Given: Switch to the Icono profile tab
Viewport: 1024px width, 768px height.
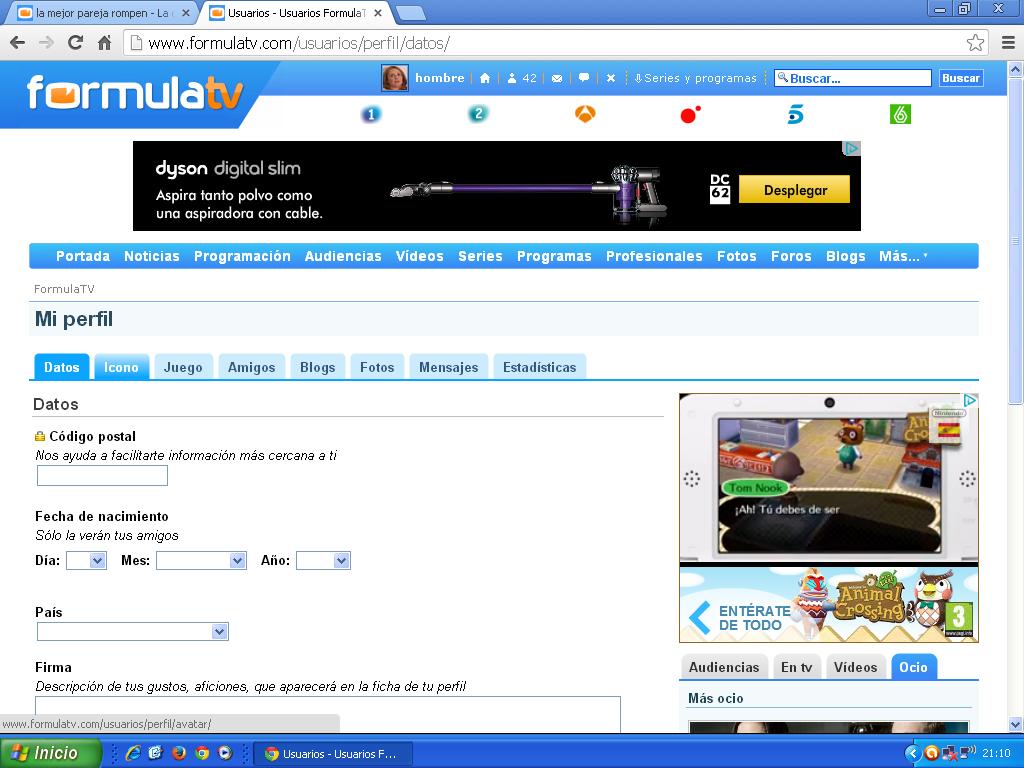Looking at the screenshot, I should pos(121,367).
